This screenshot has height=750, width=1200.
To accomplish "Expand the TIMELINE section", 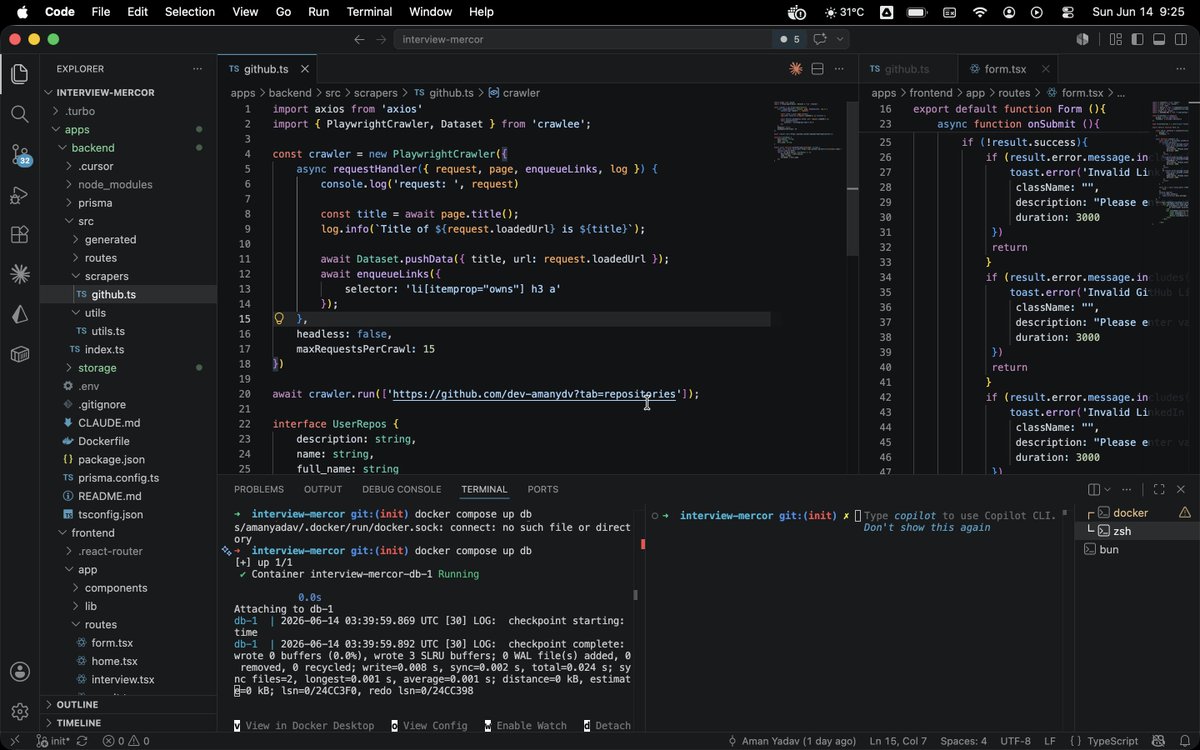I will (x=128, y=722).
